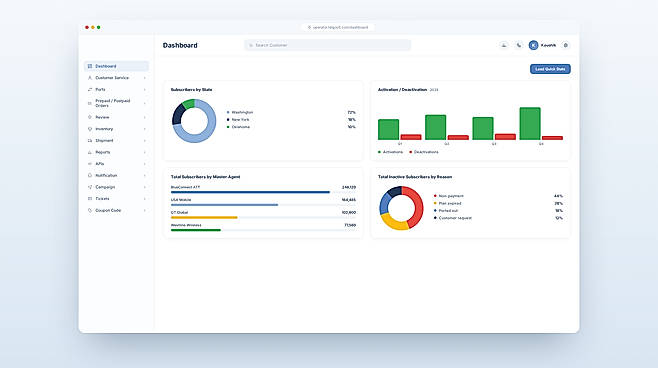Click the Customer request legend label
Viewport: 658px width, 368px height.
tap(455, 218)
